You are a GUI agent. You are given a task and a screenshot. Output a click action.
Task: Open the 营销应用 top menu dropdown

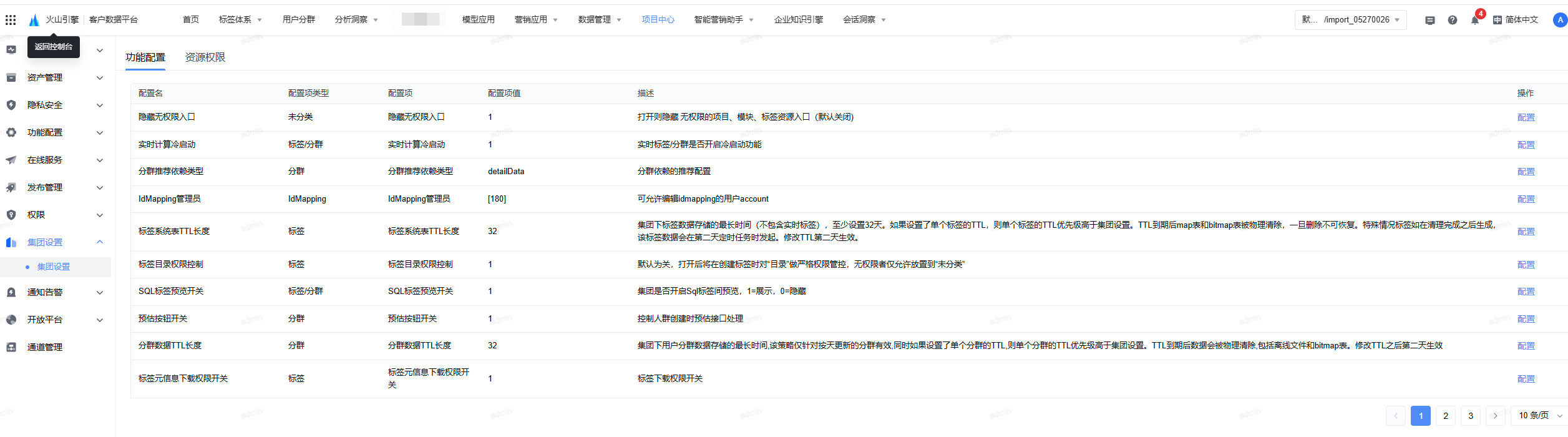pos(537,20)
